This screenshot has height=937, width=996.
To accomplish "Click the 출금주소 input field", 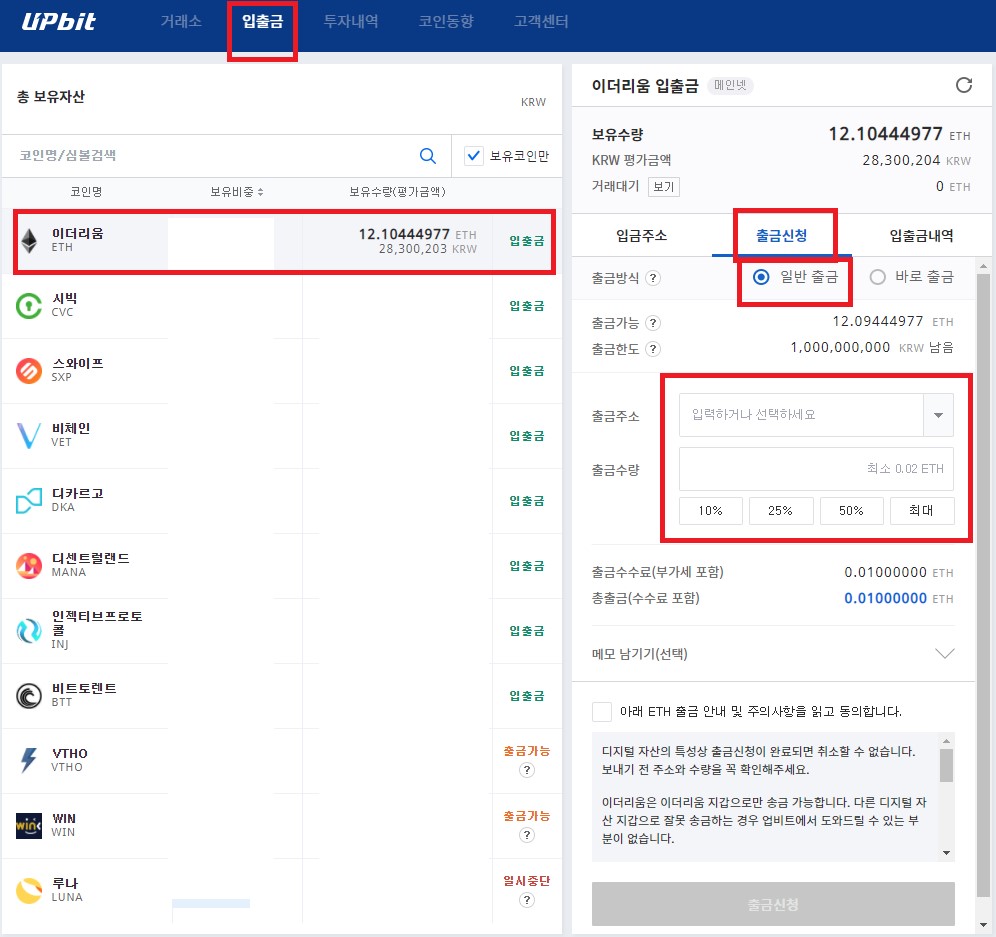I will pyautogui.click(x=801, y=415).
